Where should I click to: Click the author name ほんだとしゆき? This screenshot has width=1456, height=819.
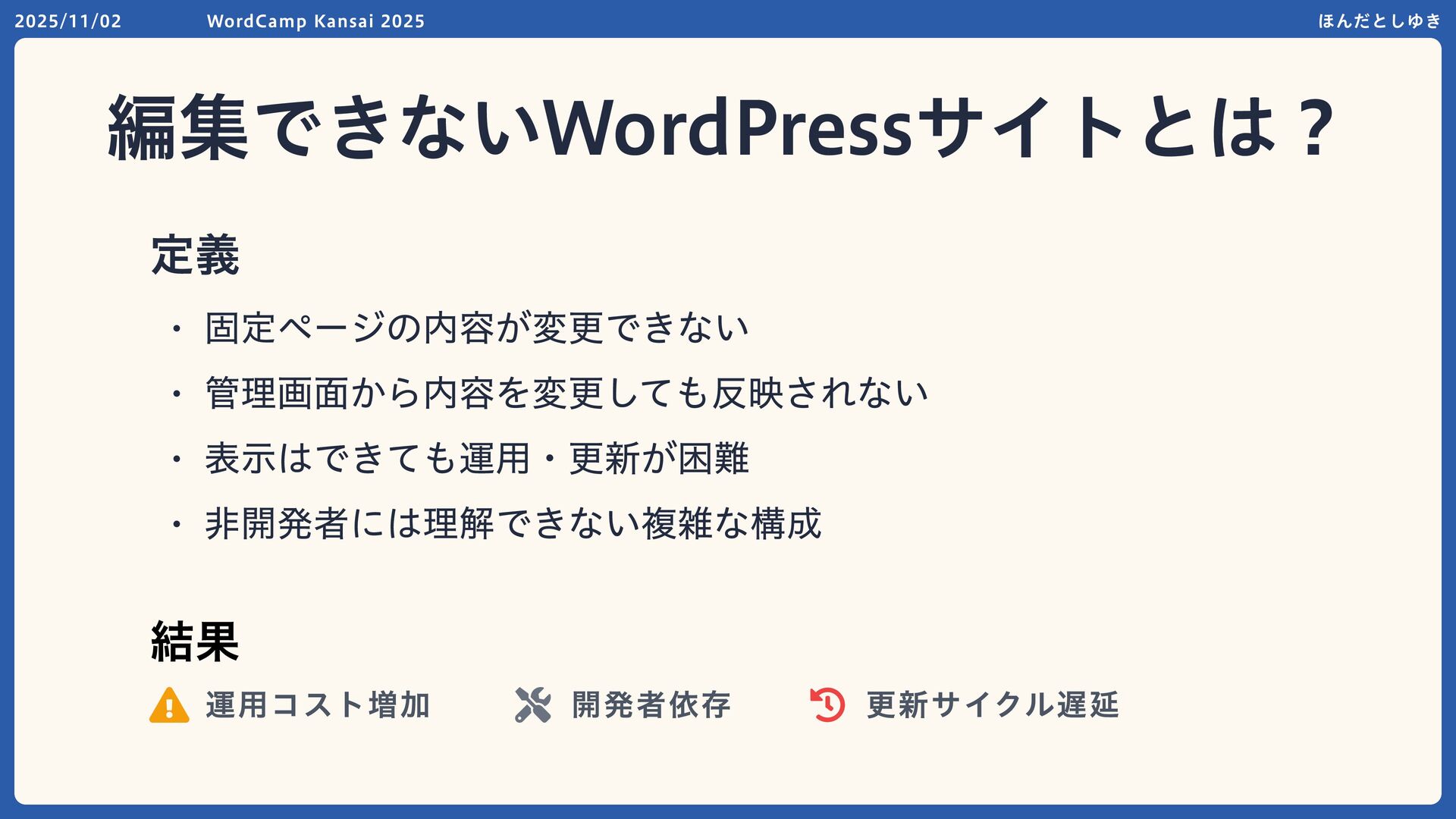tap(1379, 21)
